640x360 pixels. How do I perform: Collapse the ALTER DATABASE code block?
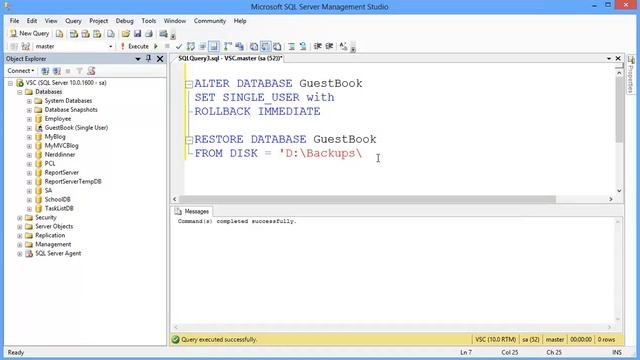point(189,84)
